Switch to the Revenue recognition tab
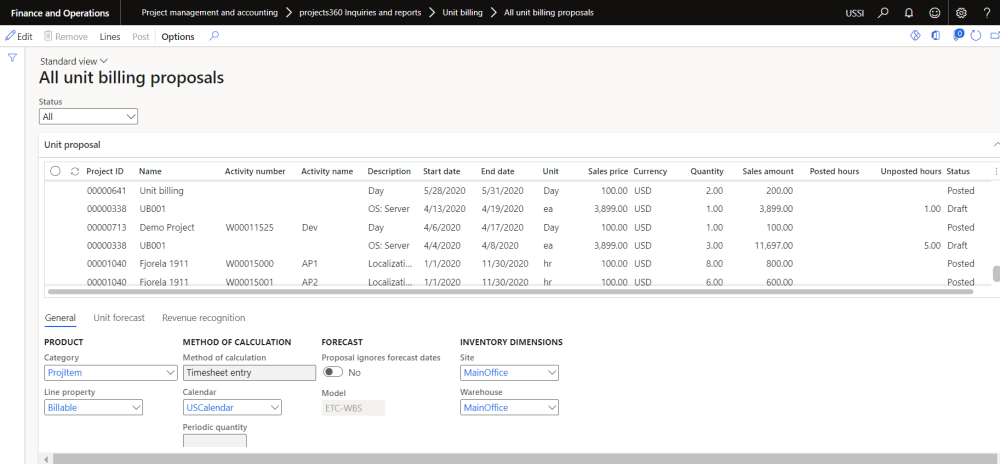1000x464 pixels. coord(203,318)
